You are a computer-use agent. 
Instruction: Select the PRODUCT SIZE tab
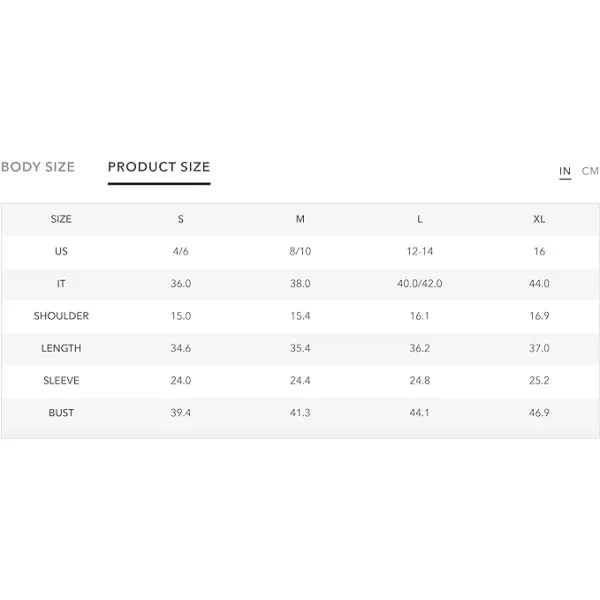(159, 167)
